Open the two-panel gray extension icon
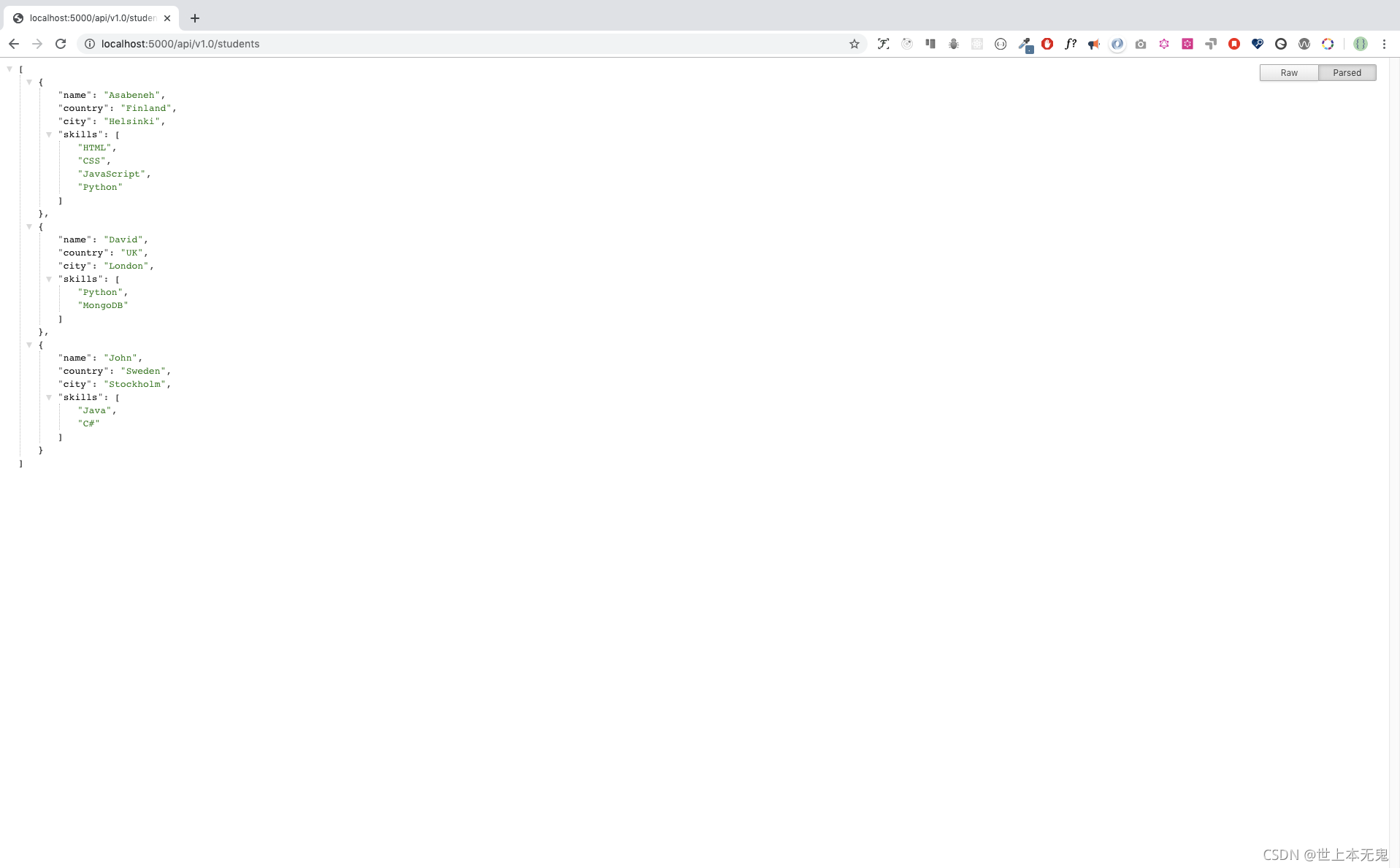Screen dimensions: 1400x868 (x=930, y=44)
